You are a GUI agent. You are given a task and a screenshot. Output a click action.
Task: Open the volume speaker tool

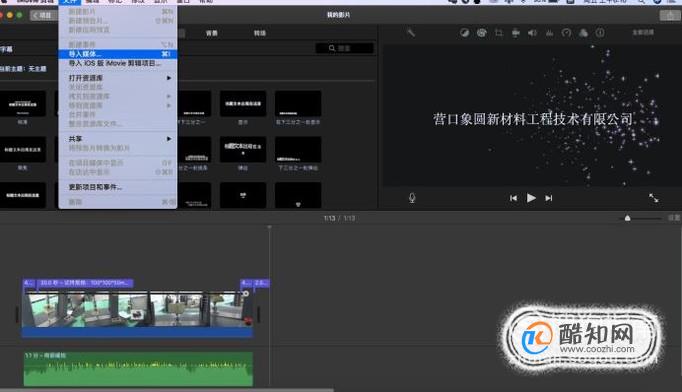click(x=532, y=33)
